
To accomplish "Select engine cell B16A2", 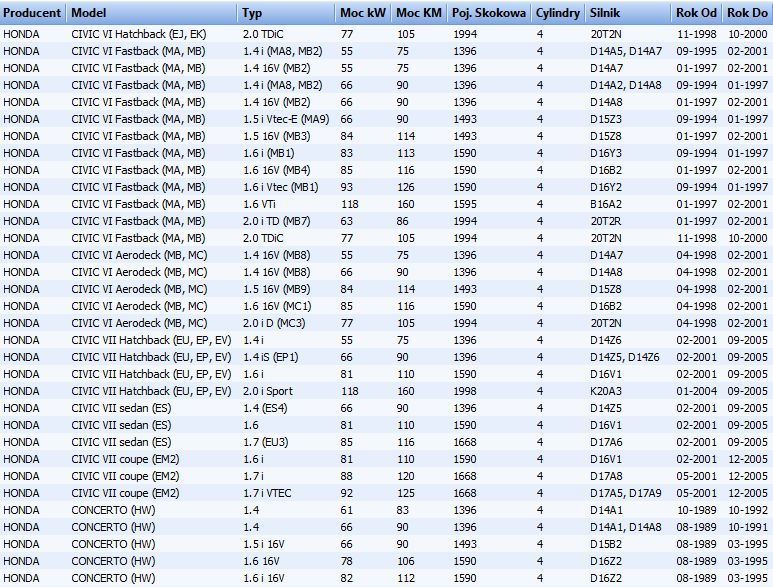I will pyautogui.click(x=606, y=204).
